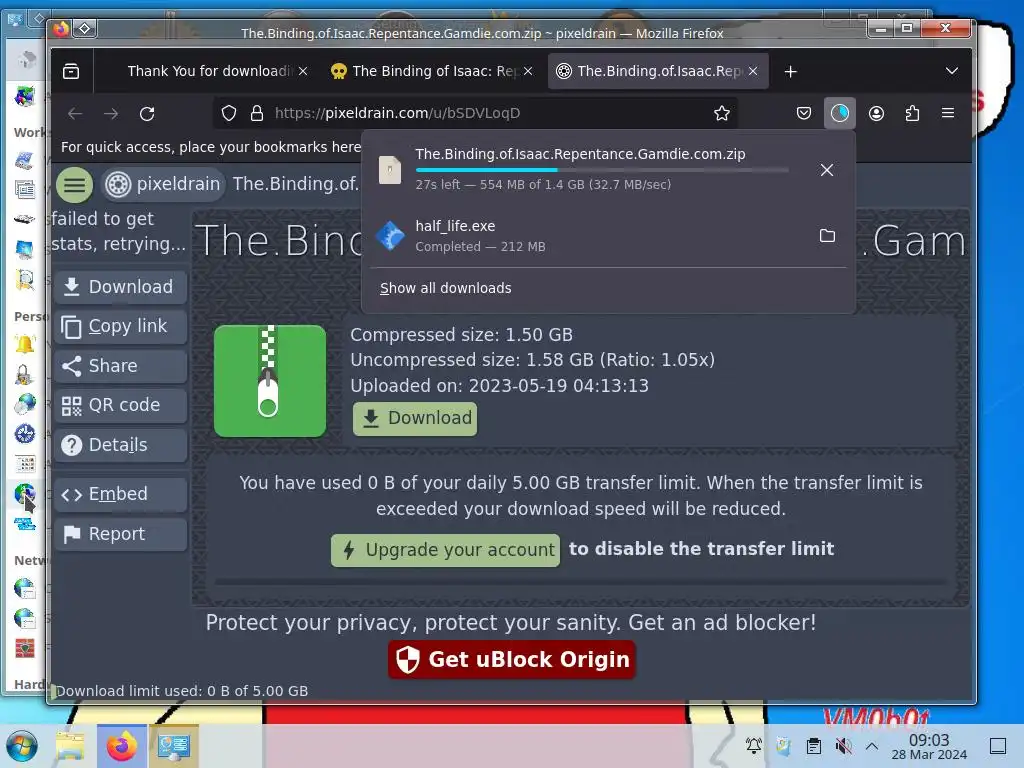
Task: Open Embed code option
Action: coord(120,494)
